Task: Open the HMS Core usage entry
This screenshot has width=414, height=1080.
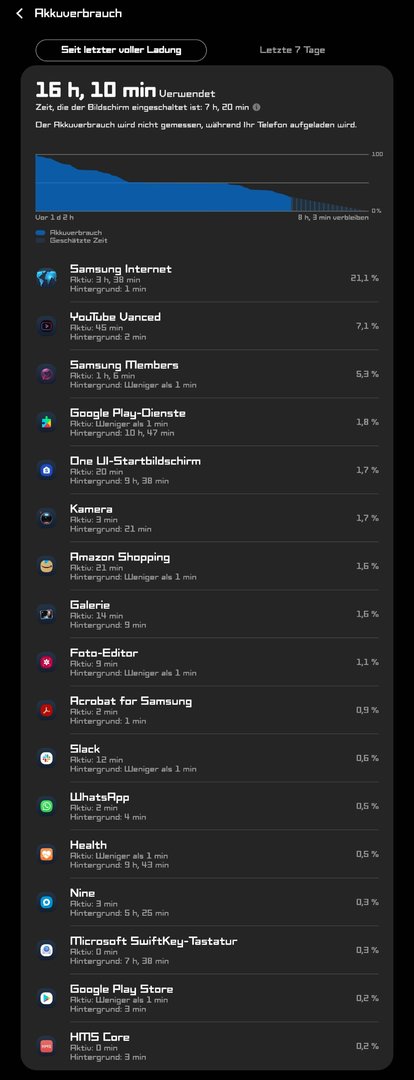Action: point(207,1046)
